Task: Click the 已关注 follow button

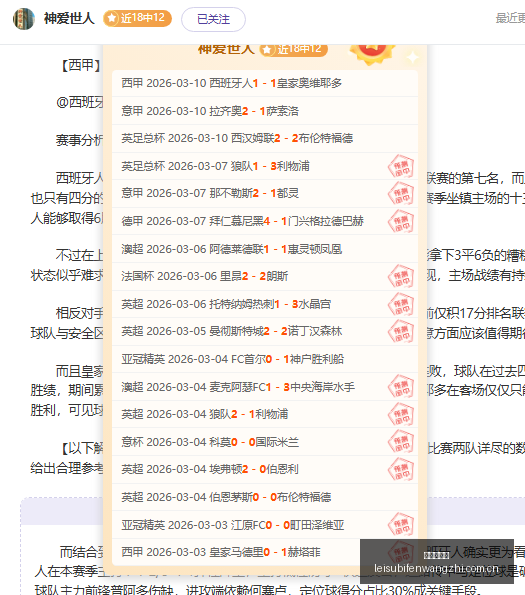Action: click(x=213, y=19)
